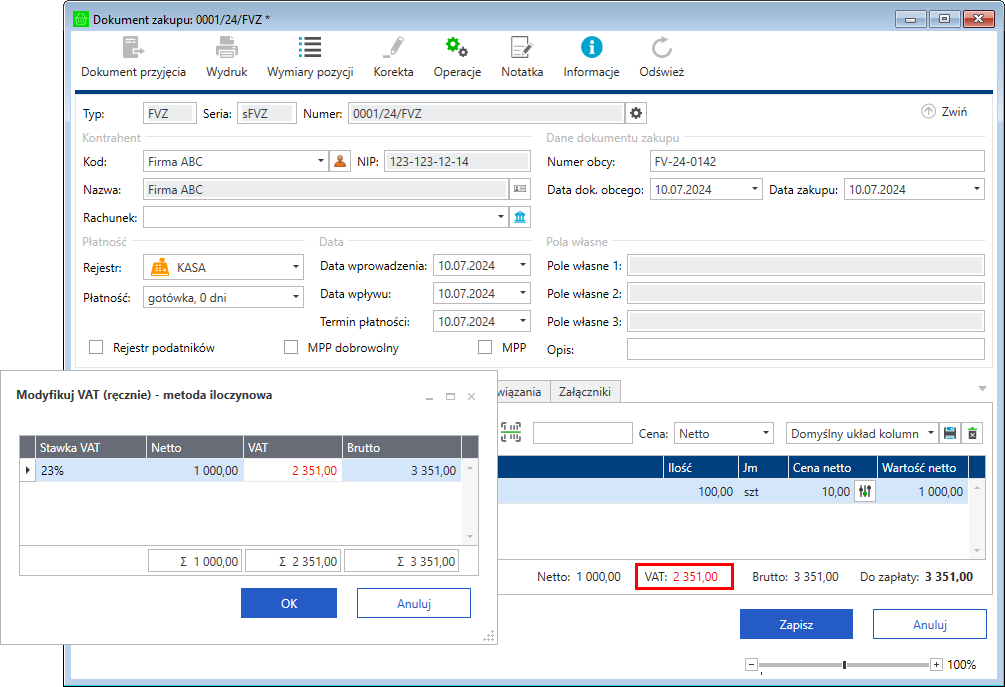Open contractor card icon next to Kod
Image resolution: width=1005 pixels, height=687 pixels.
(x=340, y=161)
